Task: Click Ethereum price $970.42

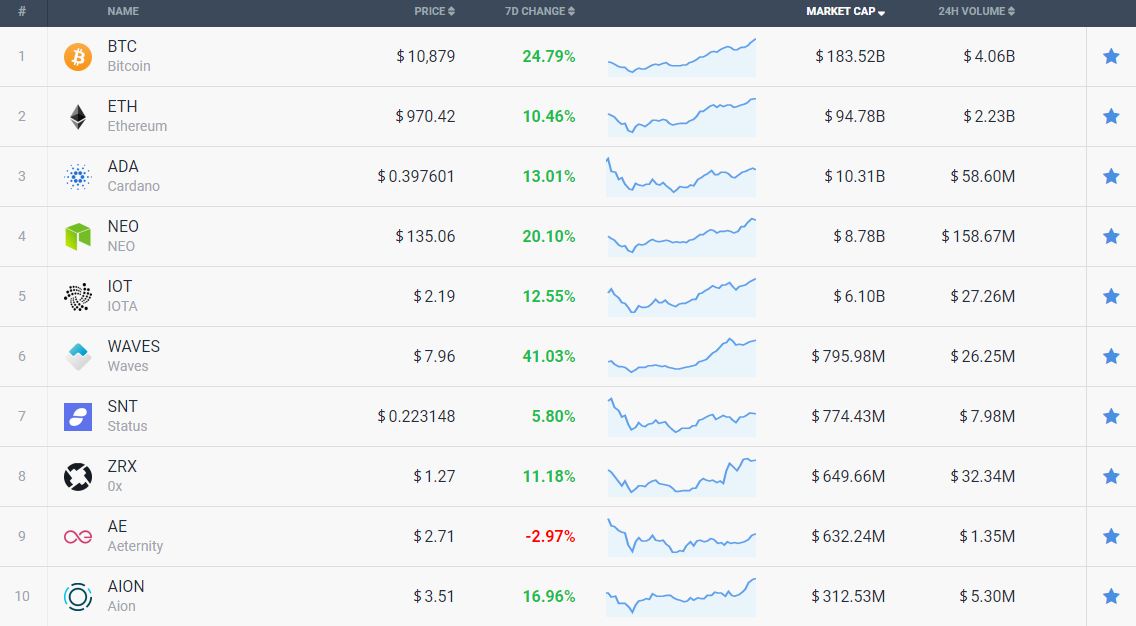Action: (425, 117)
